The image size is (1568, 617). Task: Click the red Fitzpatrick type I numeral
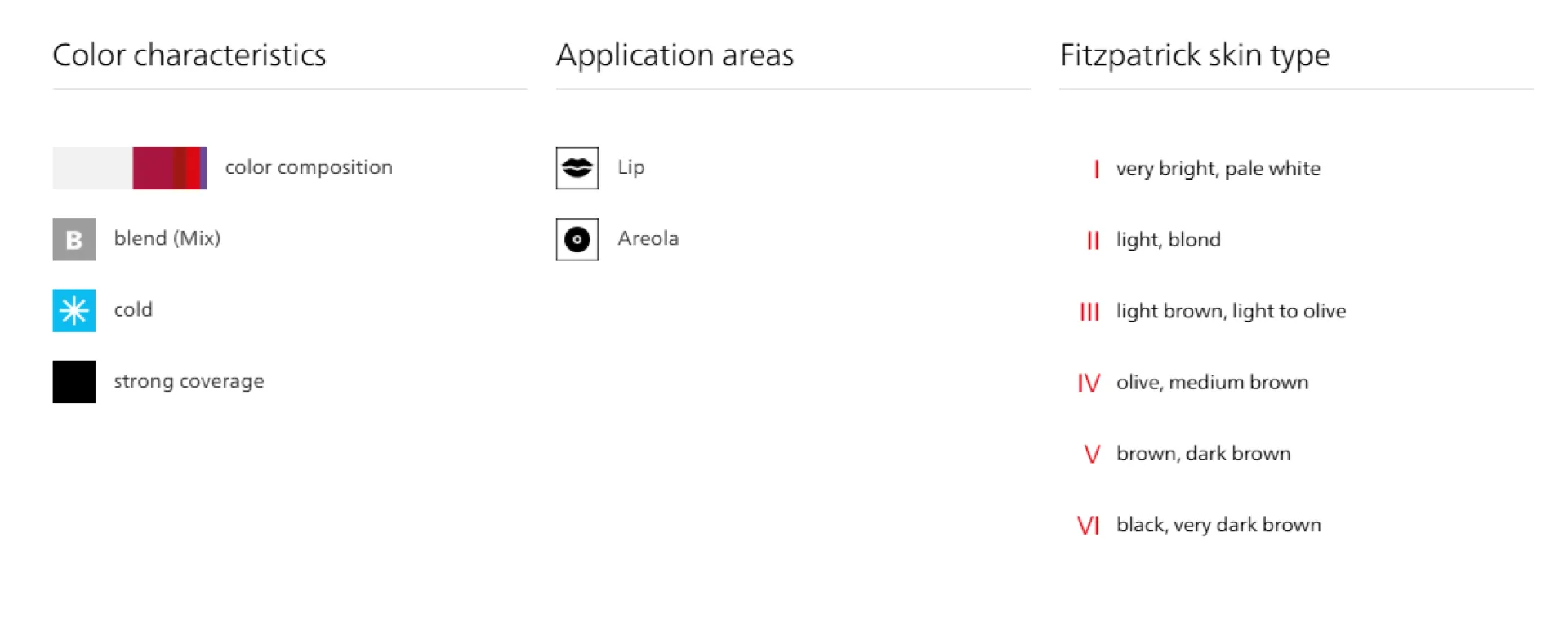pyautogui.click(x=1096, y=169)
